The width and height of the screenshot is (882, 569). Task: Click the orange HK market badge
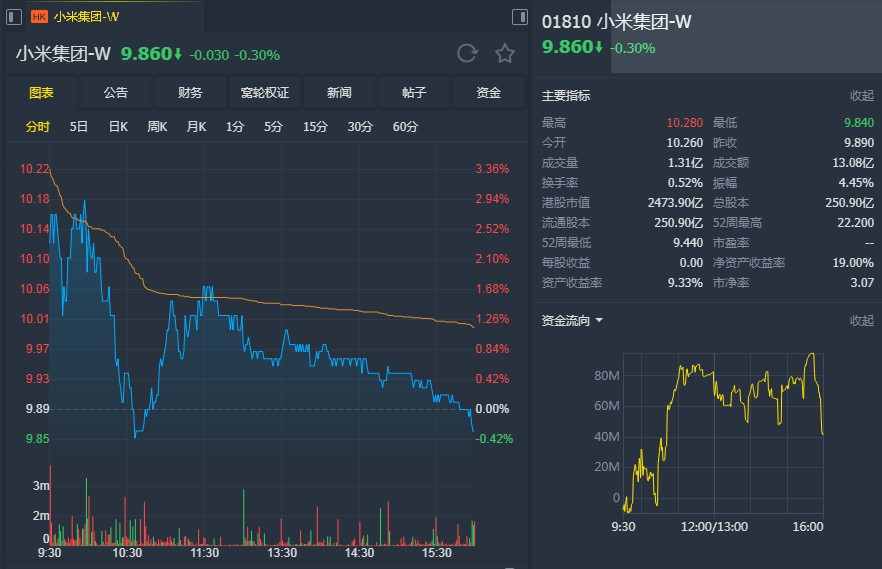click(40, 17)
